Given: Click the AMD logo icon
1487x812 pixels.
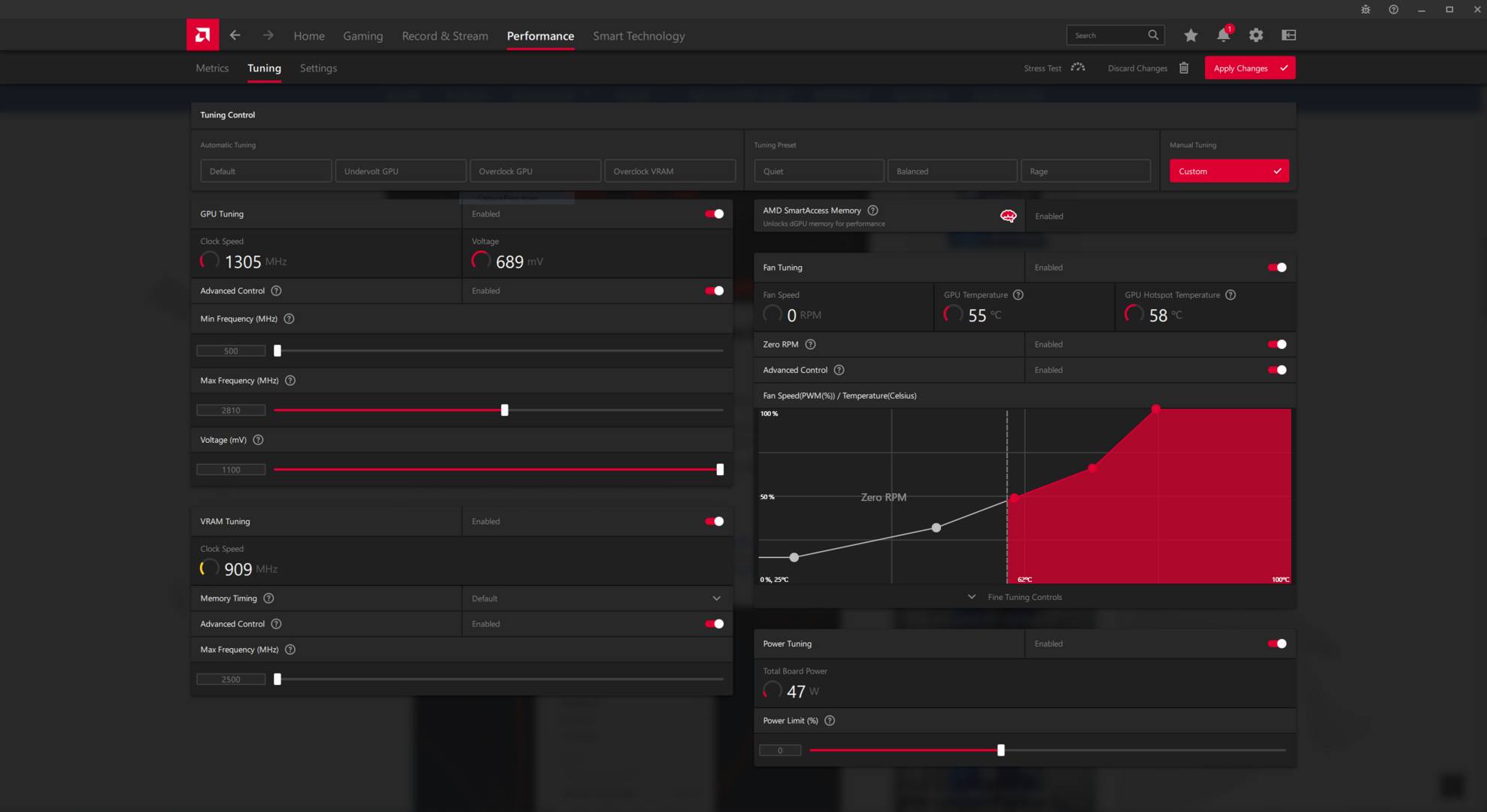Looking at the screenshot, I should 202,35.
